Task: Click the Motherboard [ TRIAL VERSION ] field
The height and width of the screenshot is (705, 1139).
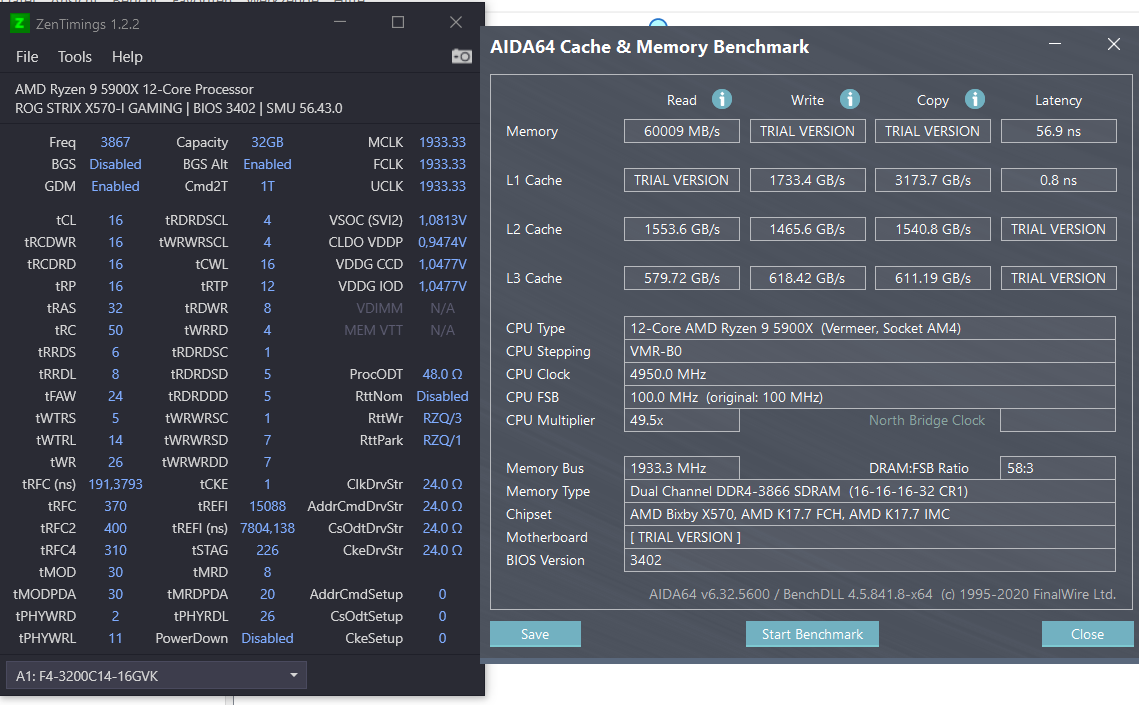Action: (870, 537)
